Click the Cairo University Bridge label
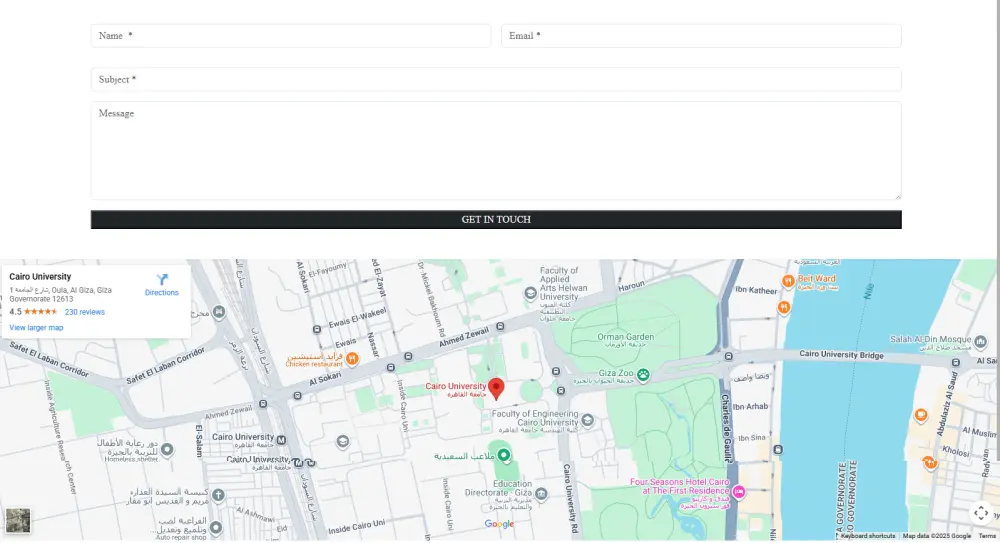Image resolution: width=1000 pixels, height=543 pixels. pyautogui.click(x=841, y=355)
